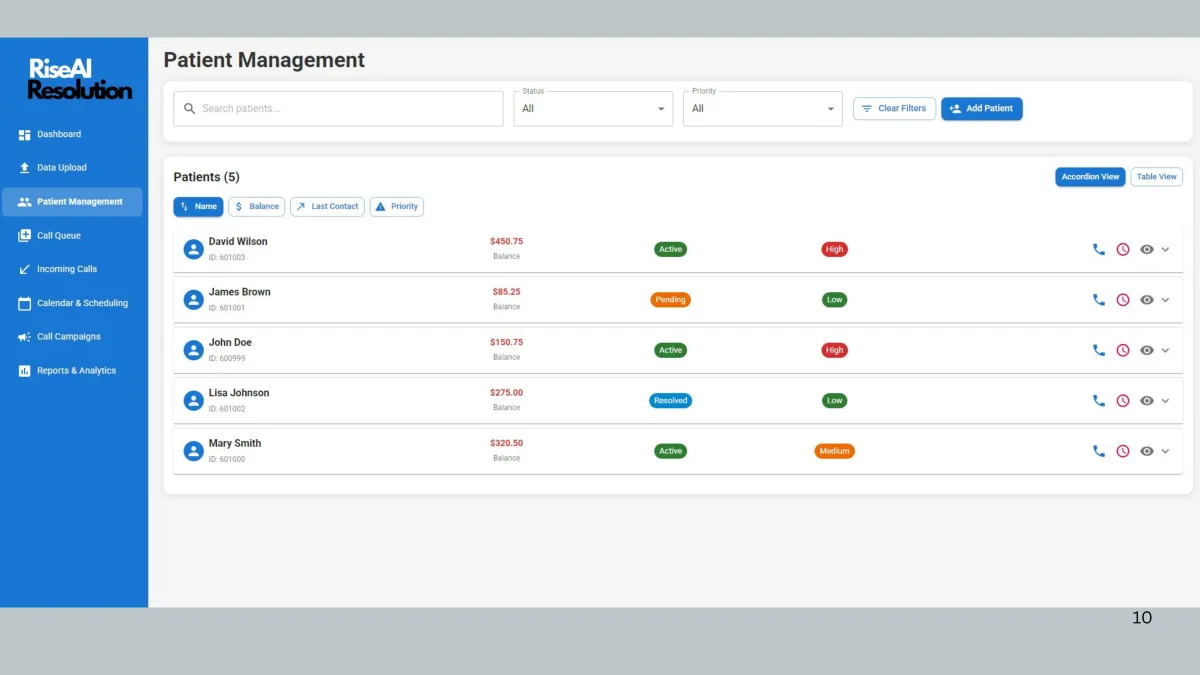Click John Doe's Active status badge

pos(670,350)
